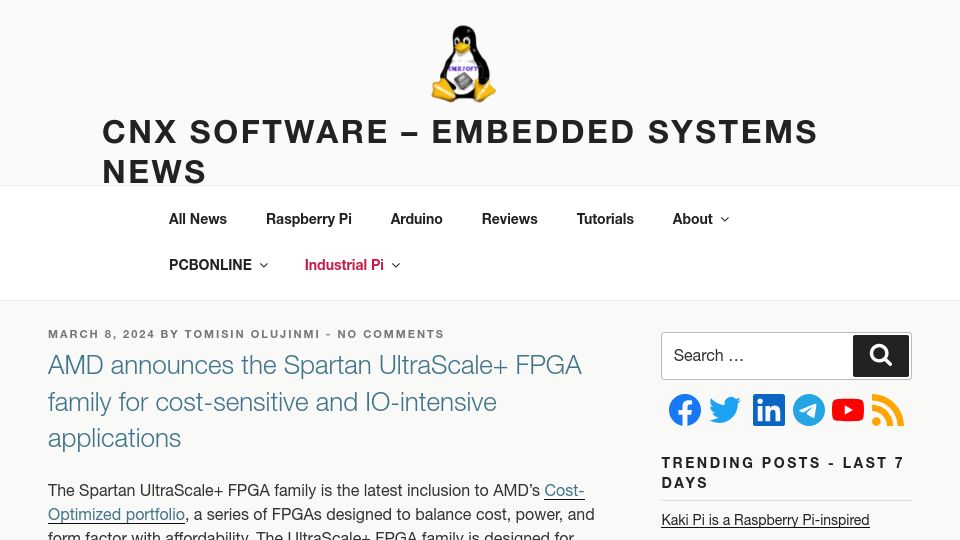This screenshot has width=960, height=540.
Task: Open the AMD Spartan UltraScale+ FPGA article title
Action: 315,402
